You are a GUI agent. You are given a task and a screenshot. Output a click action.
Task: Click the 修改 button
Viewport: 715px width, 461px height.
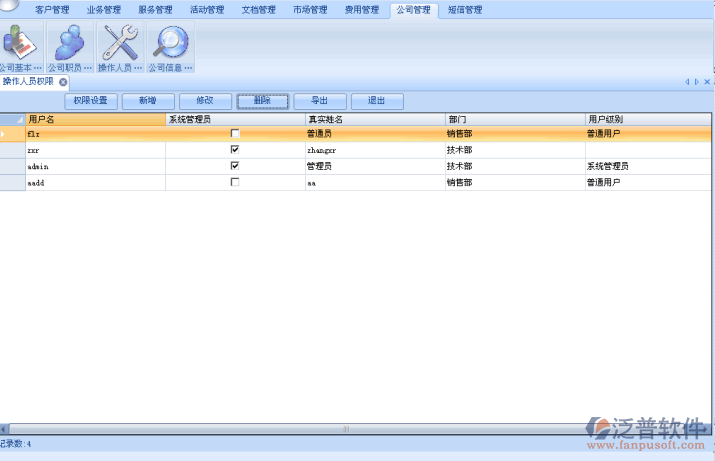coord(205,101)
